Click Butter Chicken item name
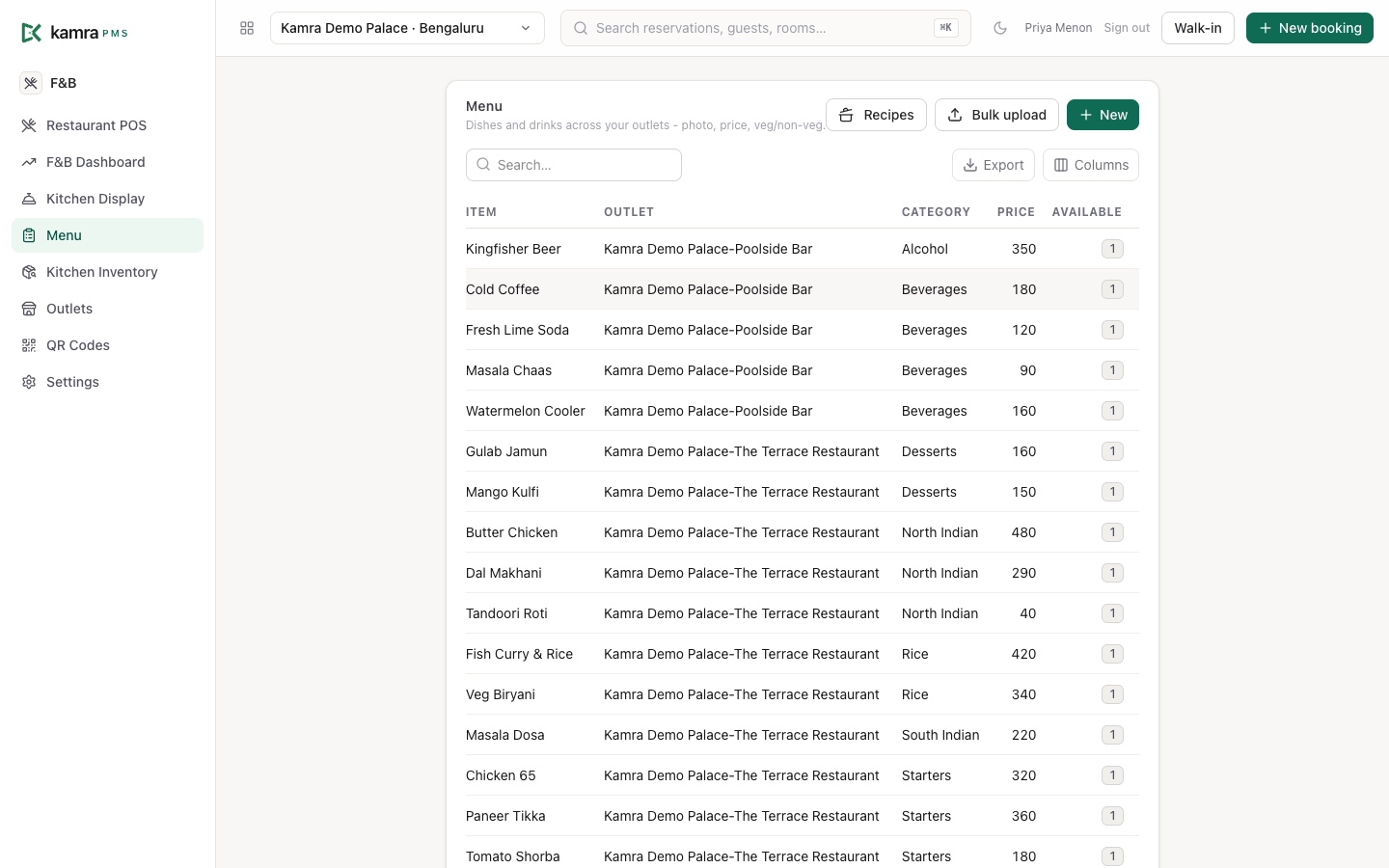The width and height of the screenshot is (1389, 868). 511,532
